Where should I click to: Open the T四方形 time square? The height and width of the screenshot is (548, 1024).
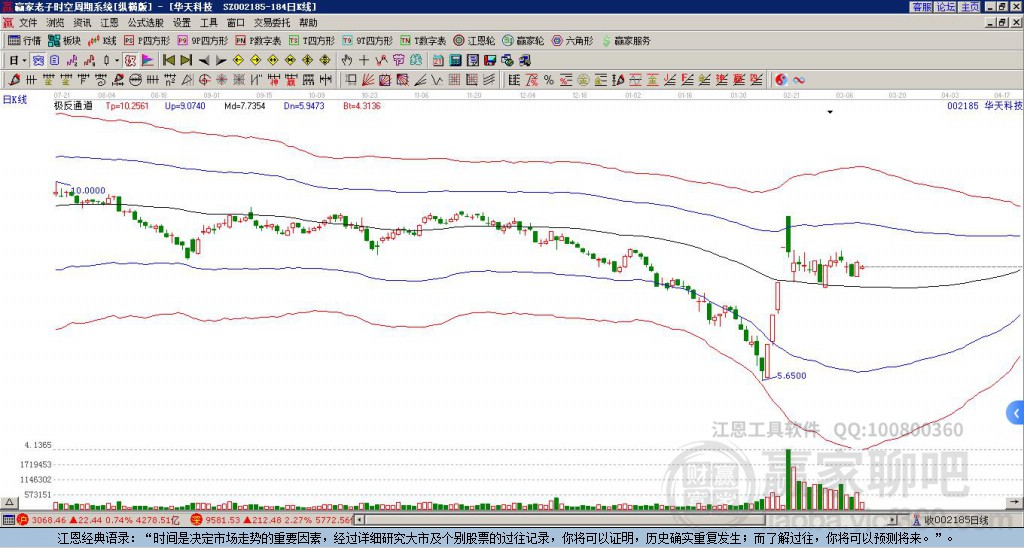click(x=312, y=40)
